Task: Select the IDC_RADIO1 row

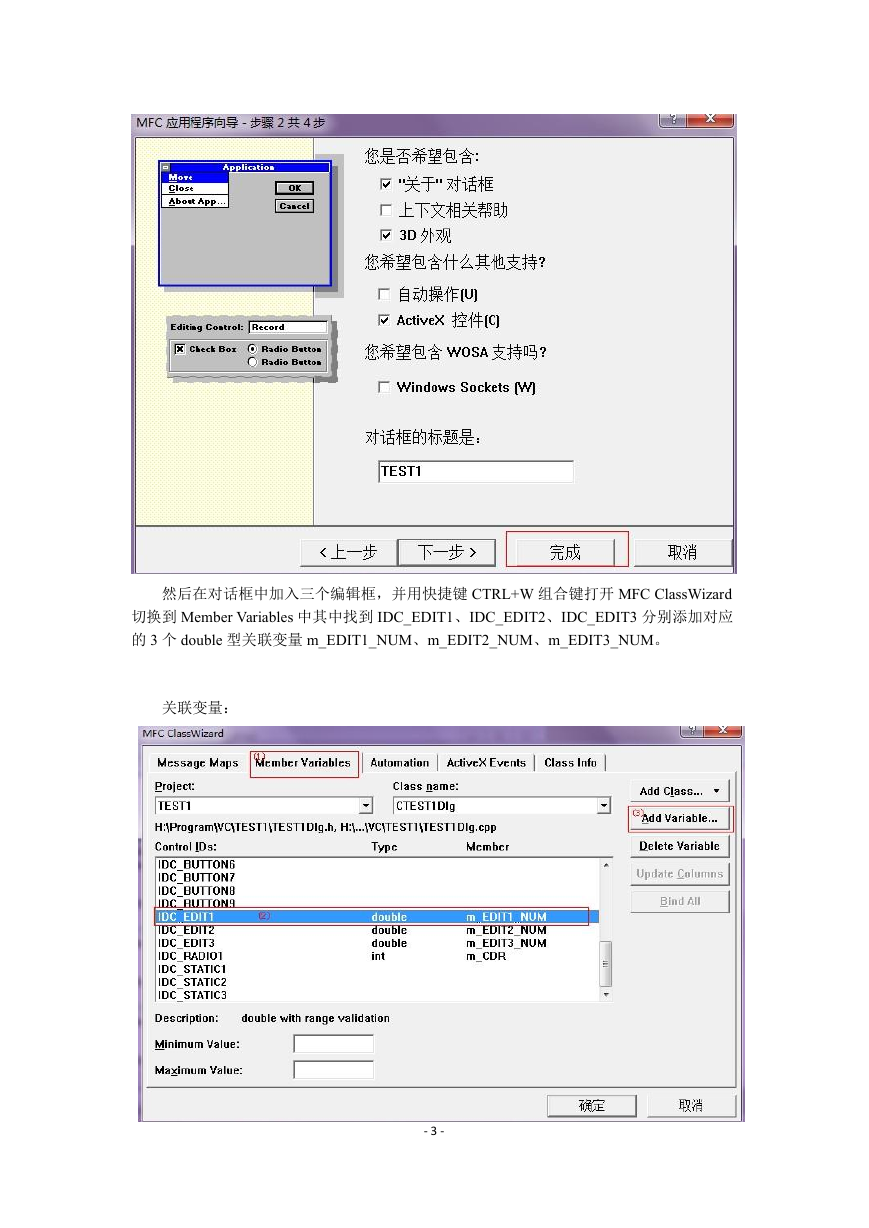Action: click(377, 956)
